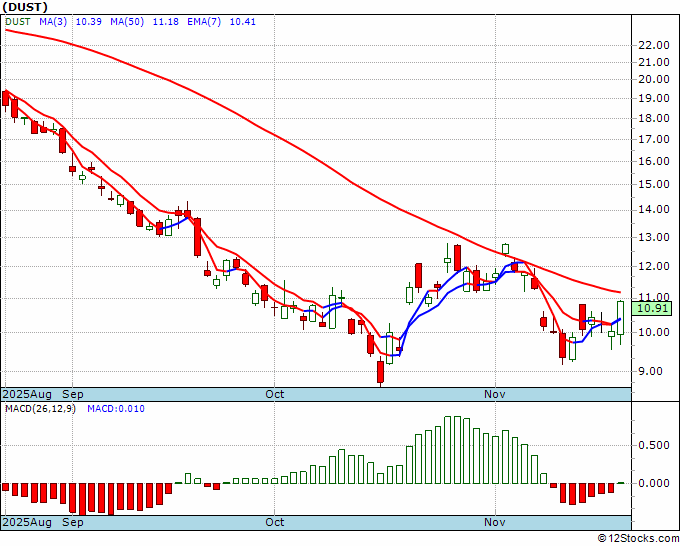Viewport: 680px width, 546px height.
Task: Click the 20.00 price axis label
Action: click(654, 79)
